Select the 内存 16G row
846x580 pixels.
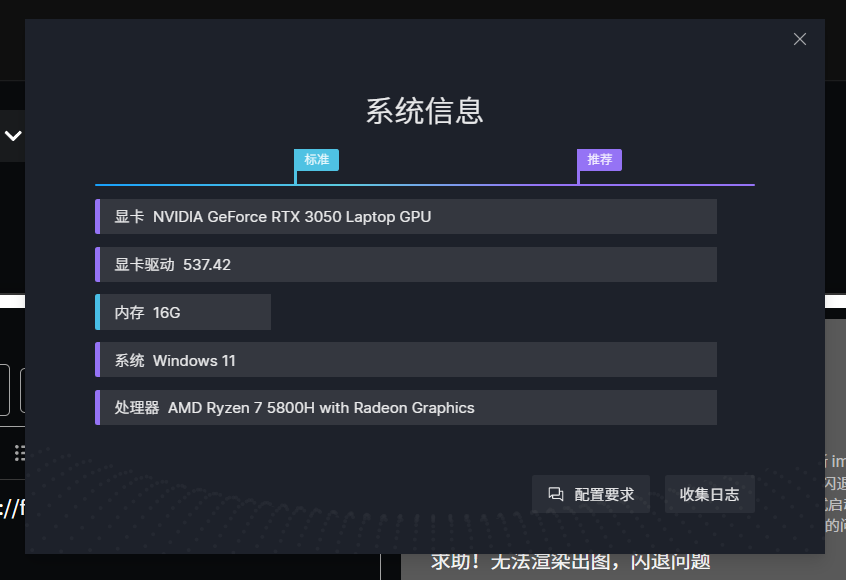(183, 312)
